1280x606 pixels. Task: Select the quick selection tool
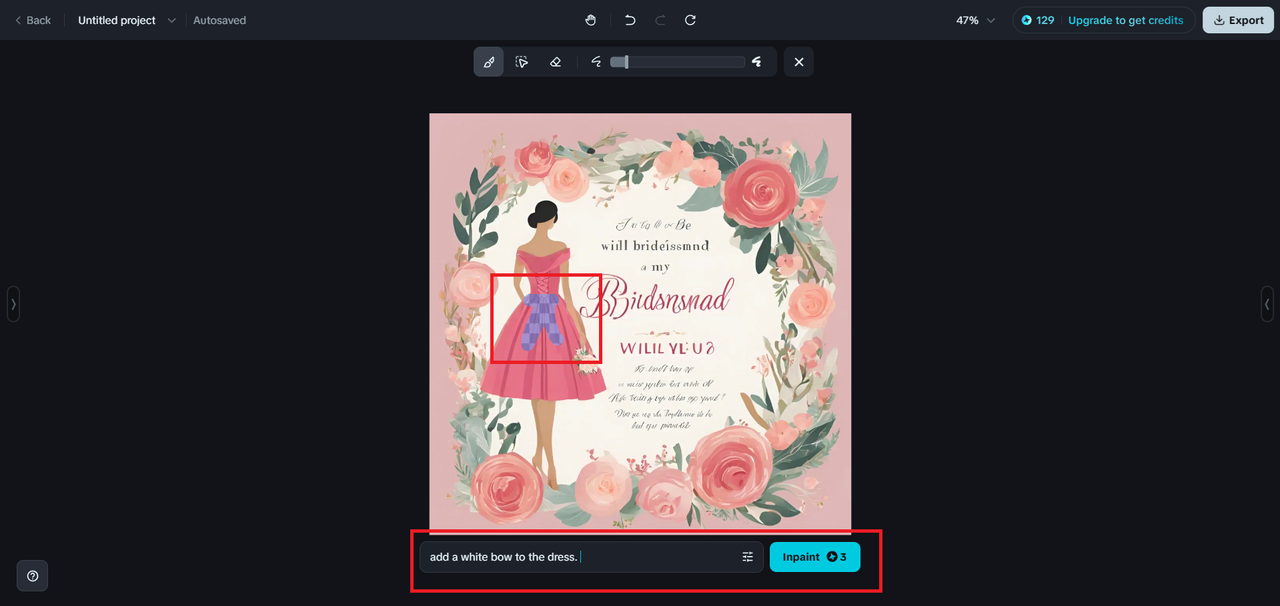tap(522, 62)
